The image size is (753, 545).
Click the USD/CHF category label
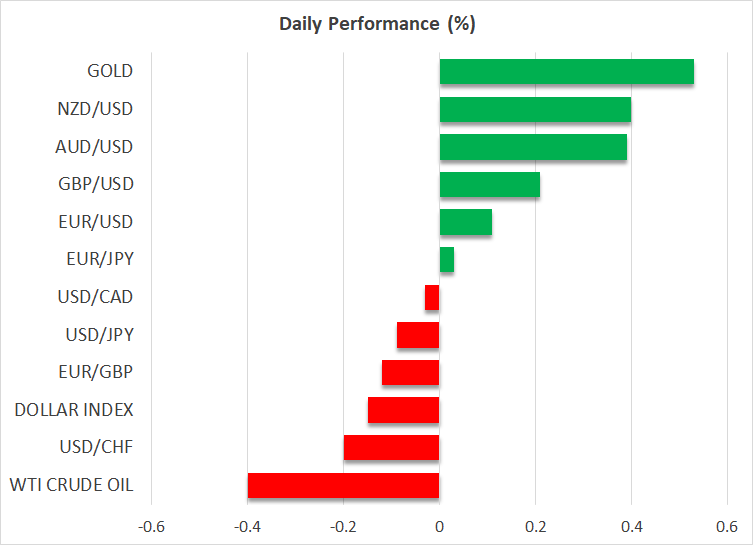96,448
